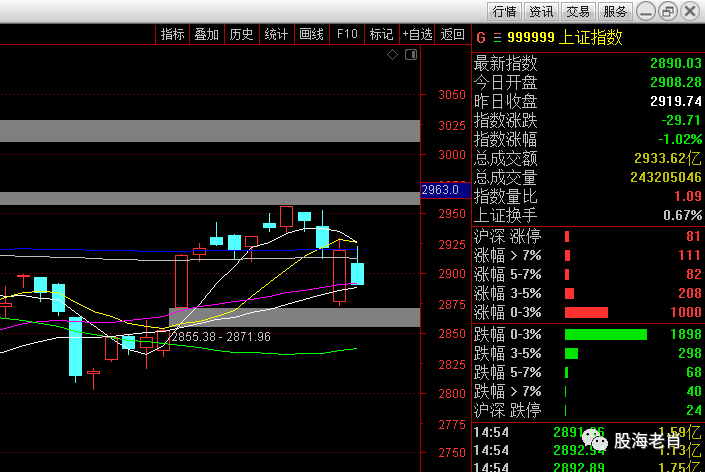Open the 历史 history menu
The width and height of the screenshot is (705, 472).
(241, 34)
